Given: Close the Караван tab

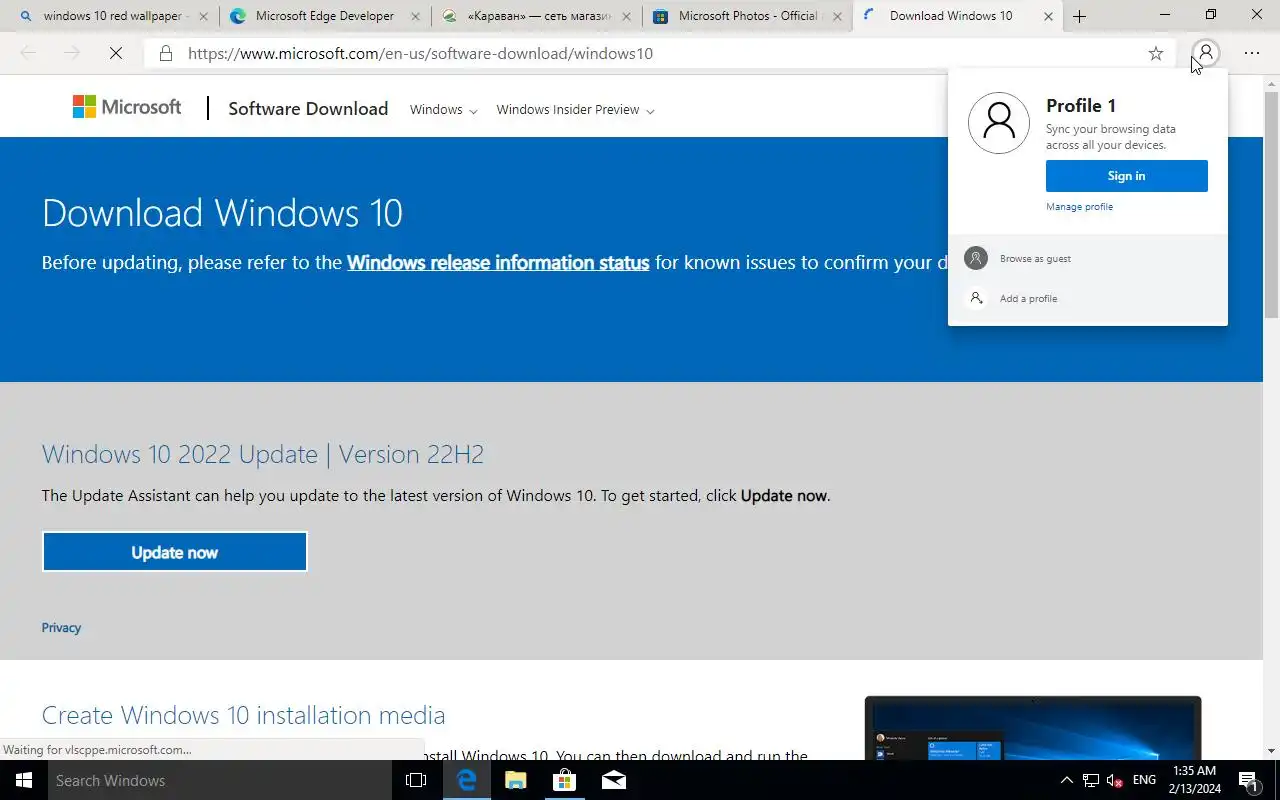Looking at the screenshot, I should click(x=627, y=16).
